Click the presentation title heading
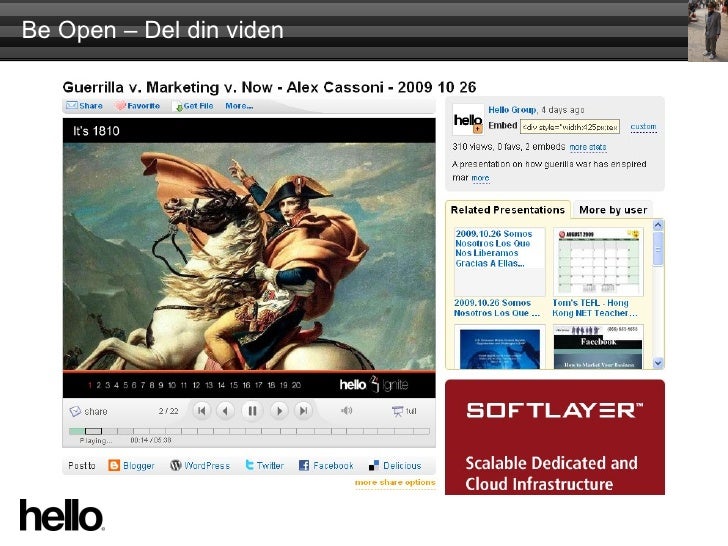Image resolution: width=728 pixels, height=546 pixels. [269, 87]
